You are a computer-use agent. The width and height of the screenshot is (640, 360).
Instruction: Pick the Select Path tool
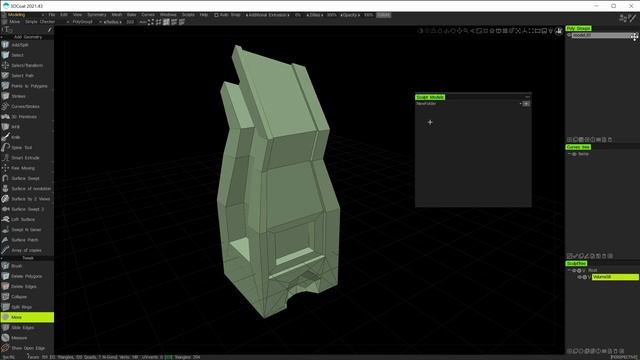coord(27,76)
